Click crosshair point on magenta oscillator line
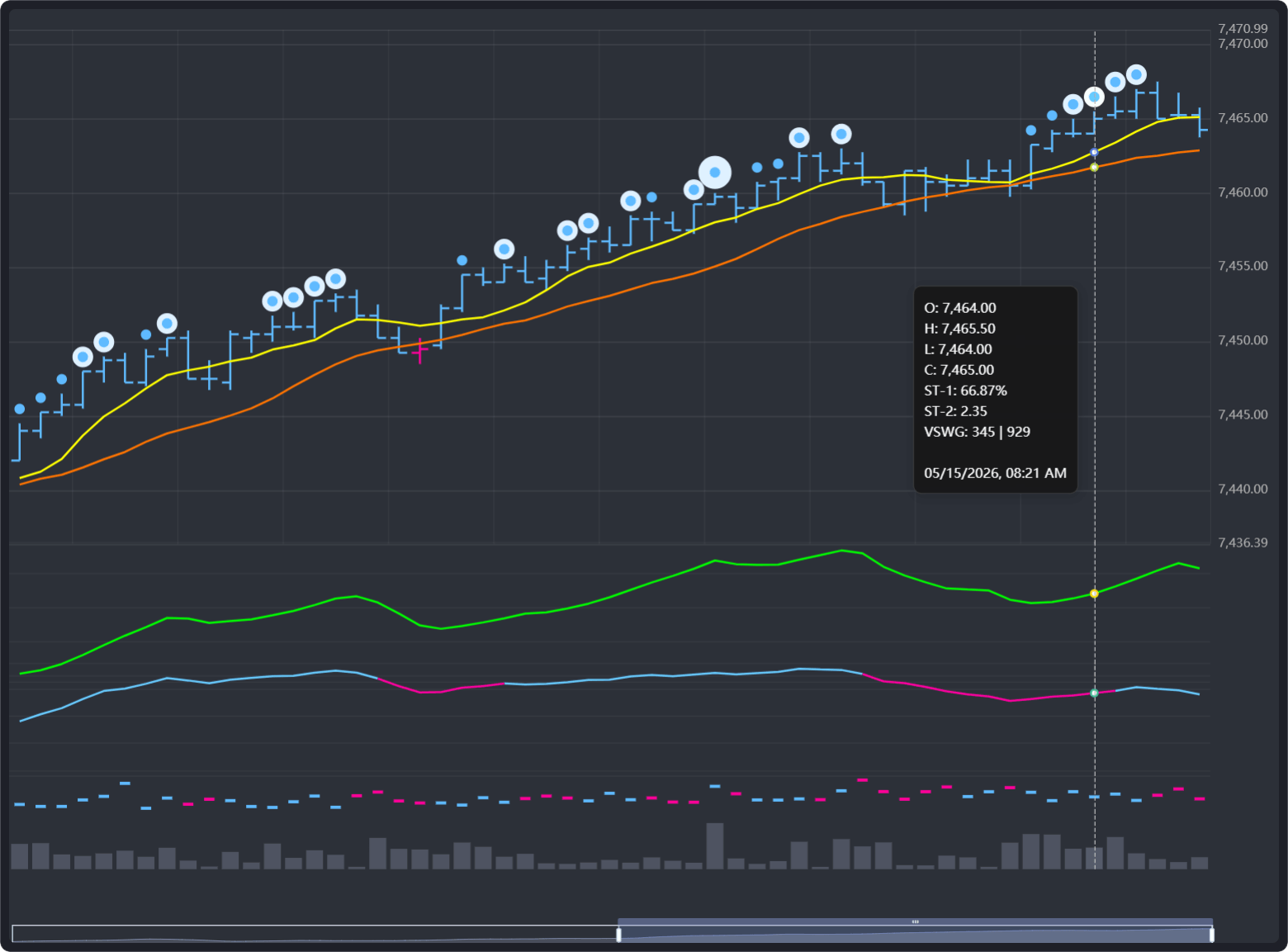The height and width of the screenshot is (952, 1288). 1095,693
